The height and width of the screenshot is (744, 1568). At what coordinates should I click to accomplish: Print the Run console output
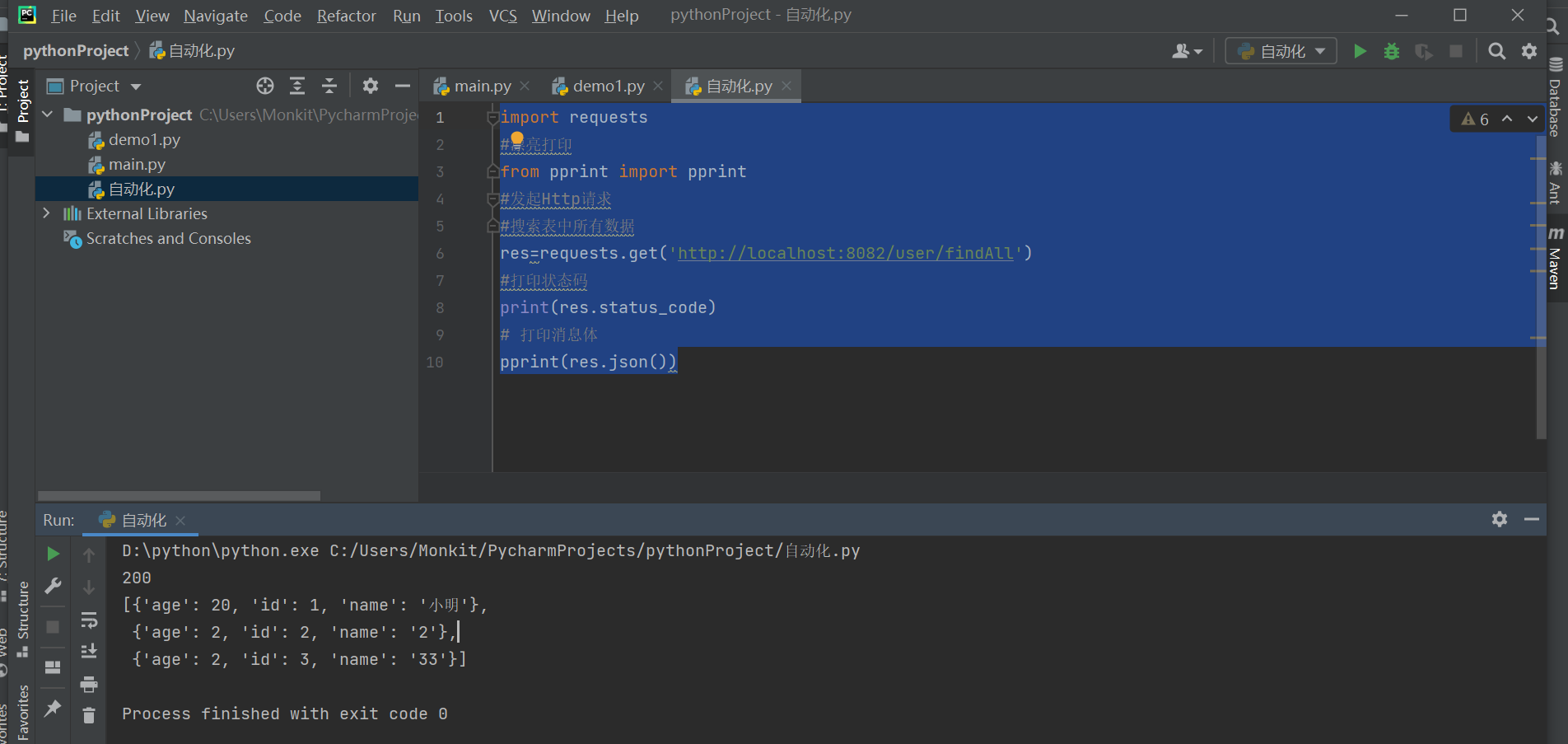tap(89, 684)
